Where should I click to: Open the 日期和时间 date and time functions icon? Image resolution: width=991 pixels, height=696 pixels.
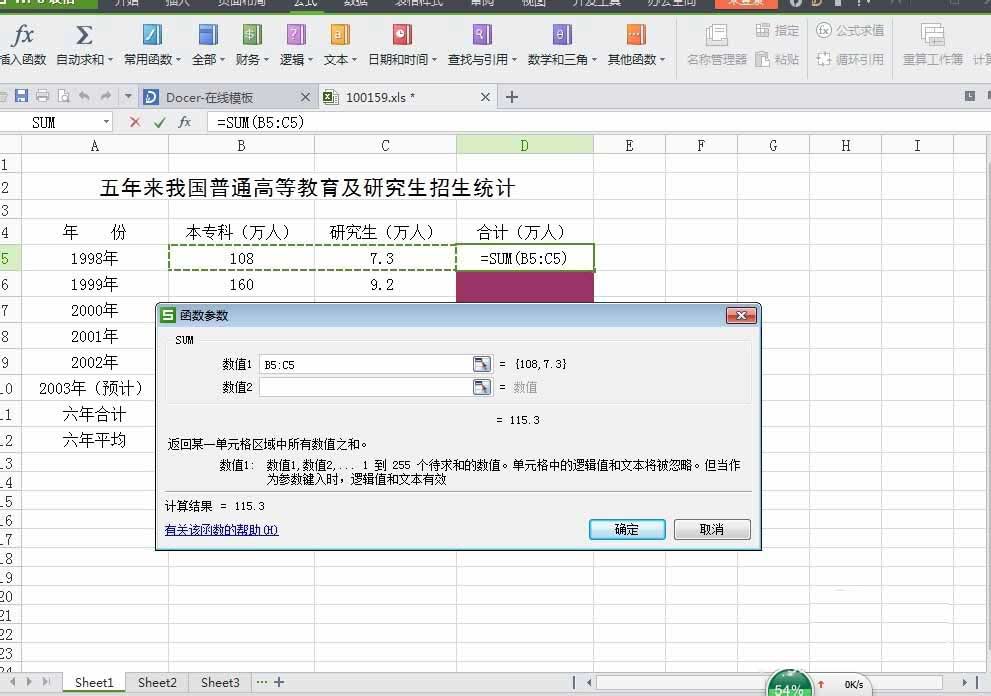point(402,35)
